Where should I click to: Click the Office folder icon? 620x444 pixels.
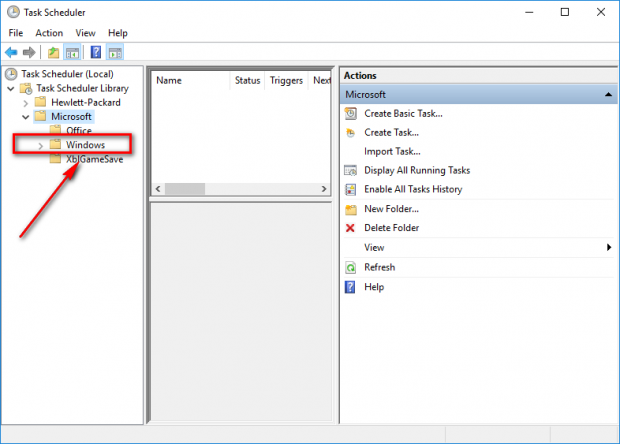pyautogui.click(x=55, y=130)
